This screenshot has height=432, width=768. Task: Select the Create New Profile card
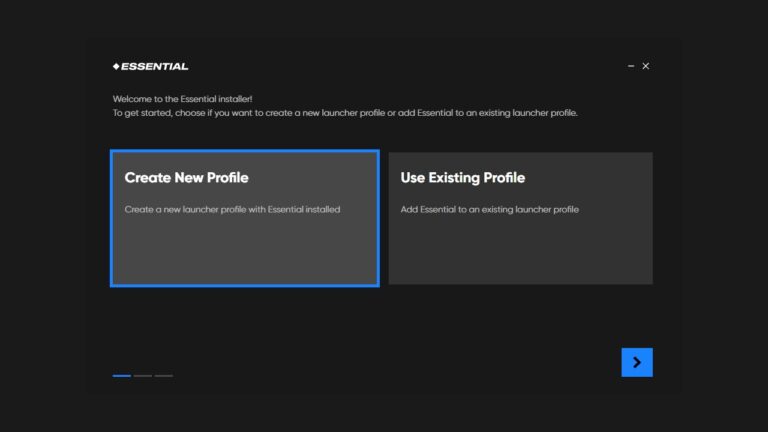[x=245, y=218]
